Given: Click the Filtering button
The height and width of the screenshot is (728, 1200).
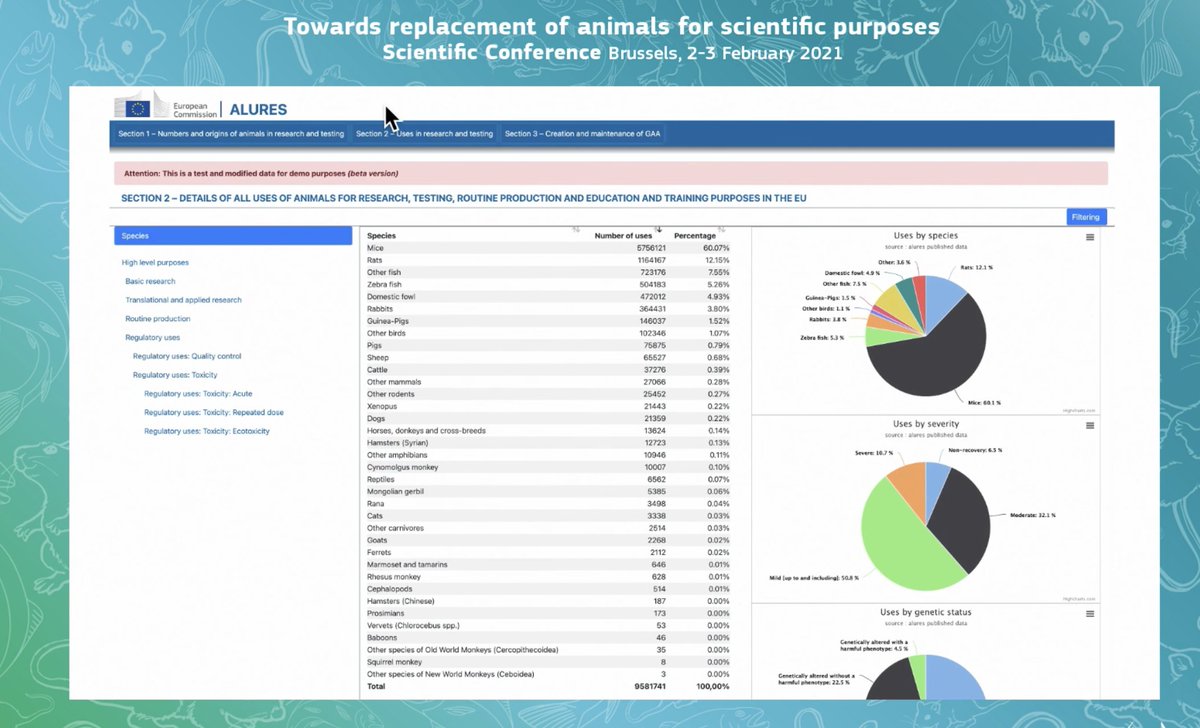Looking at the screenshot, I should (1085, 217).
